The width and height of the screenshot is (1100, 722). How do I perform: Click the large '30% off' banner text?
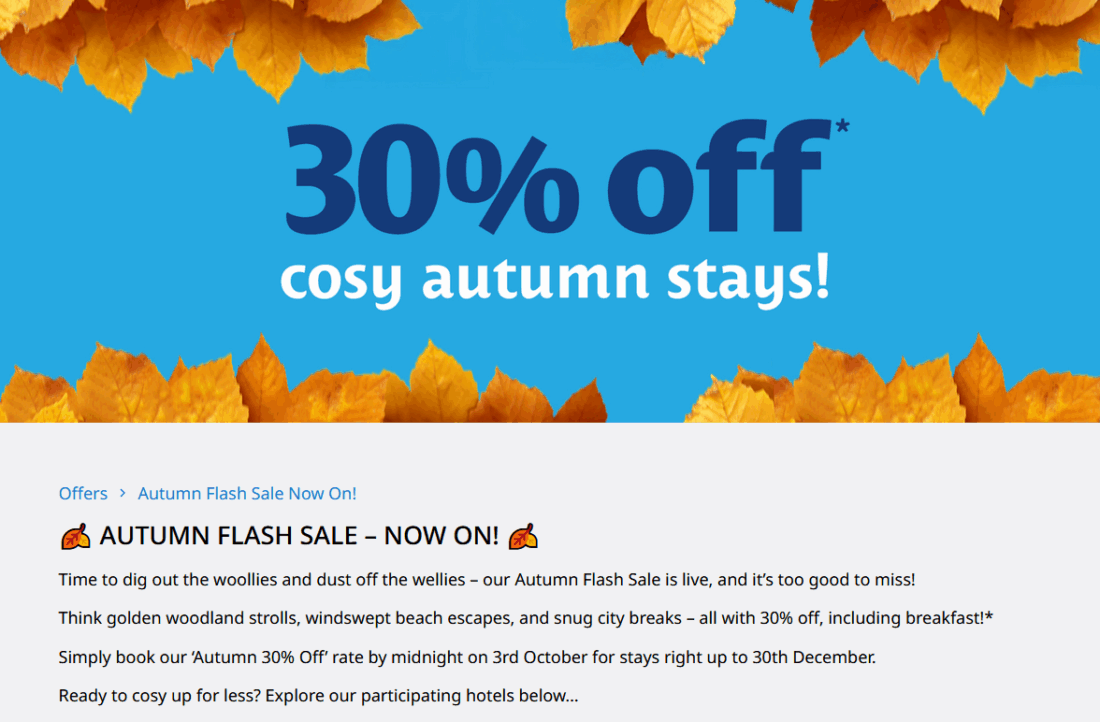pos(555,181)
